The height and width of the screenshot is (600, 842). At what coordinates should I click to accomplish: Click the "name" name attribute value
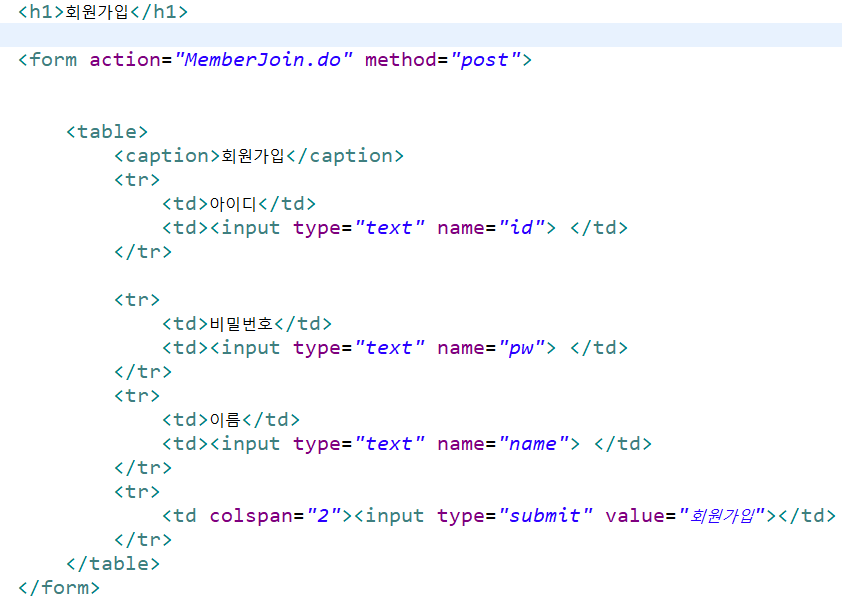(x=534, y=444)
